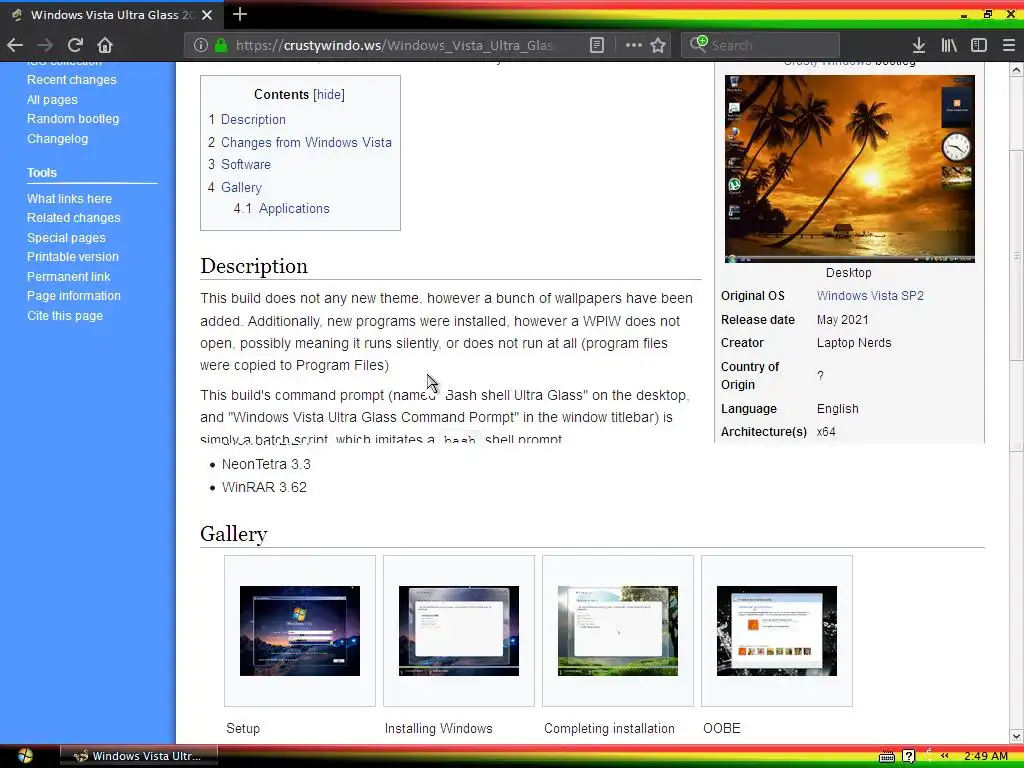Close the Windows Vista Ultra Glass tab
The image size is (1024, 768).
207,14
